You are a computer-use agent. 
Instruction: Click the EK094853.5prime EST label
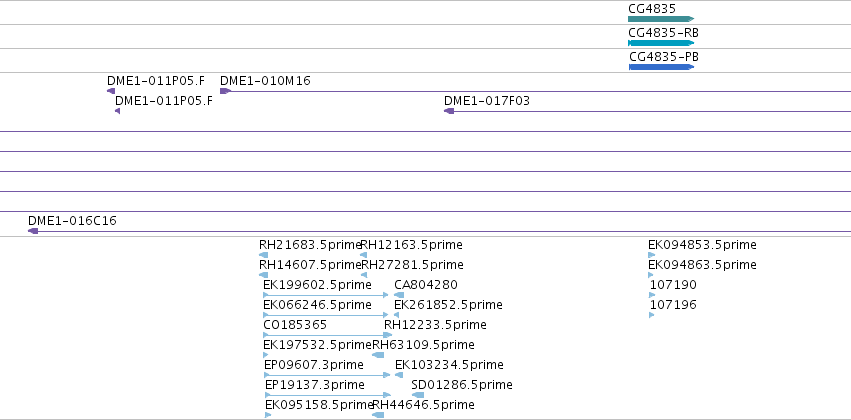pos(702,245)
